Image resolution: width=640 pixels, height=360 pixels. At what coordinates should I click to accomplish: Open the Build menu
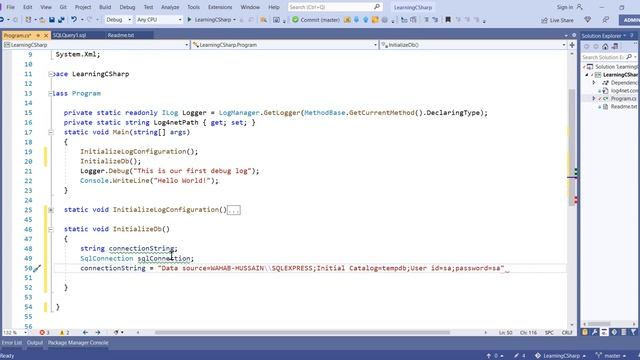[x=105, y=7]
